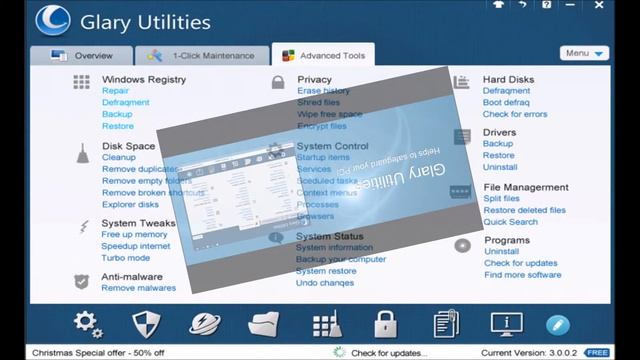Open the grid and broom icon in bottom toolbar
Screen dimensions: 640x360
click(x=327, y=324)
